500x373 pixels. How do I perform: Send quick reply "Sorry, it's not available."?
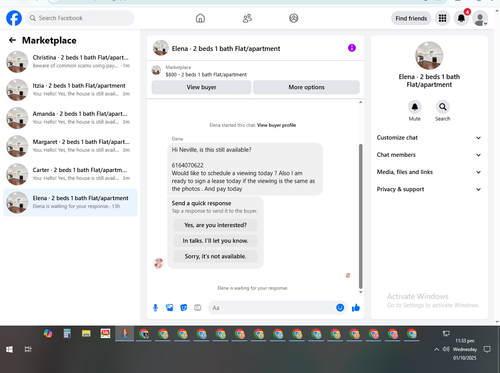pyautogui.click(x=215, y=256)
